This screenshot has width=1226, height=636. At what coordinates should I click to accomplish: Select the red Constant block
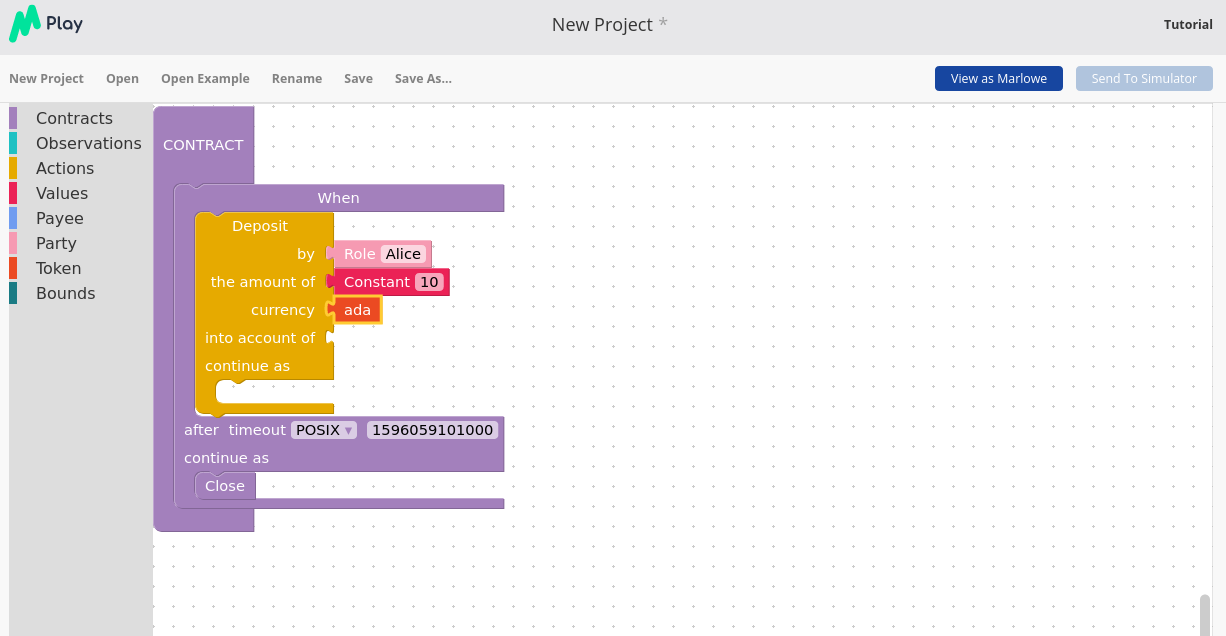pos(377,282)
